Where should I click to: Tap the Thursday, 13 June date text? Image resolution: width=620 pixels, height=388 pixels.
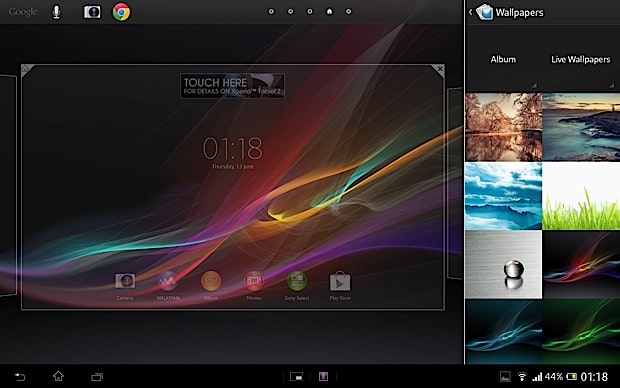(x=233, y=167)
